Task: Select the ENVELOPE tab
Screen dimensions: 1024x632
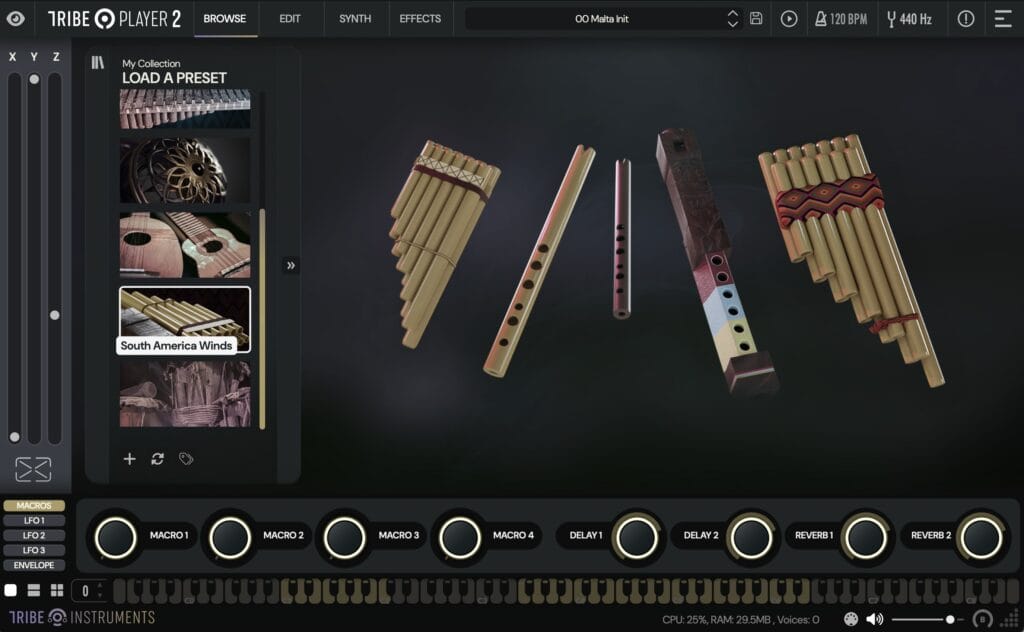Action: click(x=34, y=565)
